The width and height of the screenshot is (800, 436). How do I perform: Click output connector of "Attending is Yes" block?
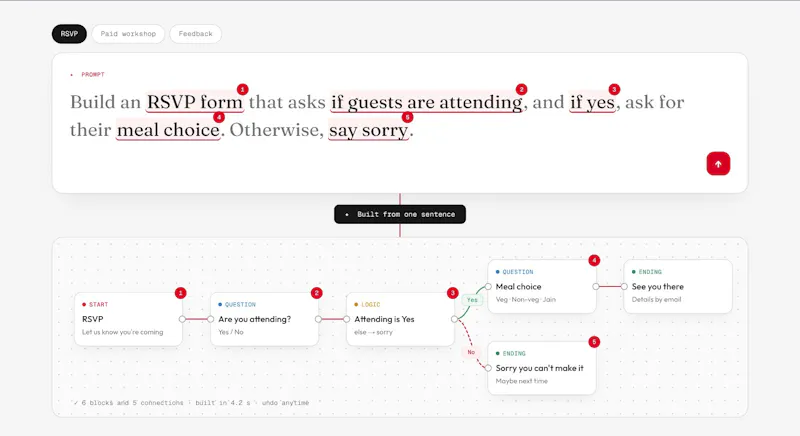coord(454,319)
